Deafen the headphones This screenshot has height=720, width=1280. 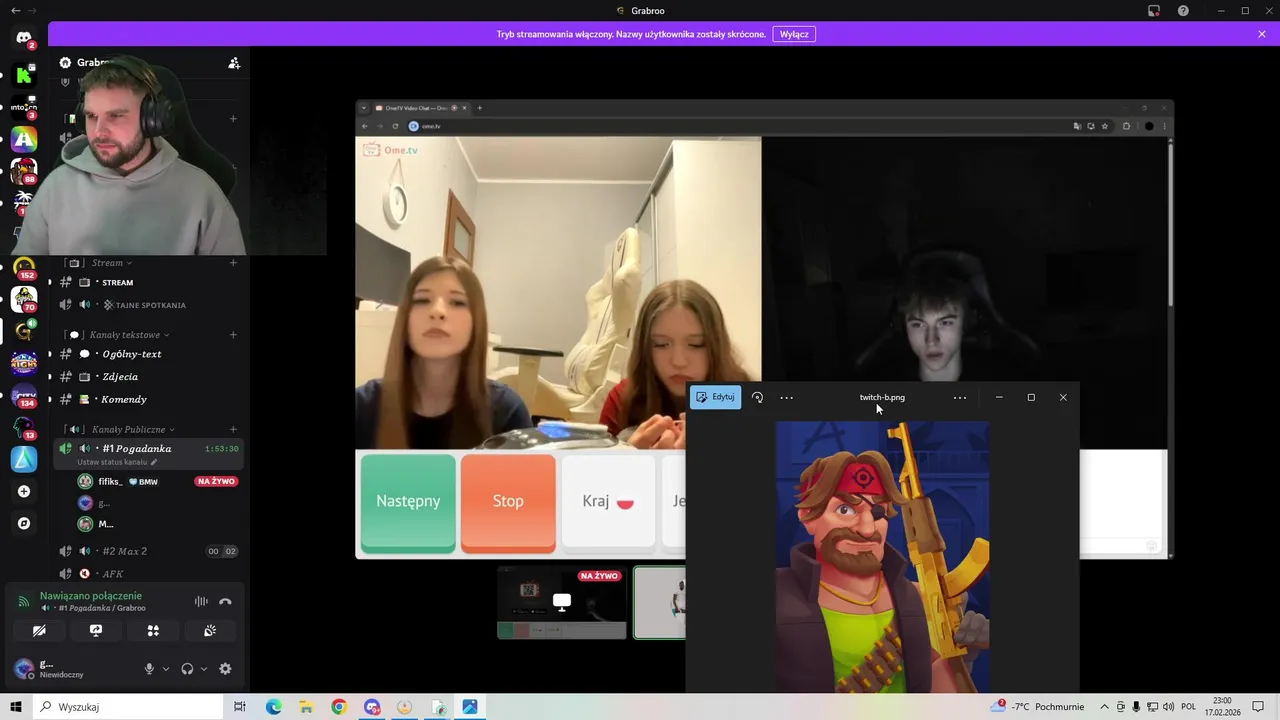[187, 669]
